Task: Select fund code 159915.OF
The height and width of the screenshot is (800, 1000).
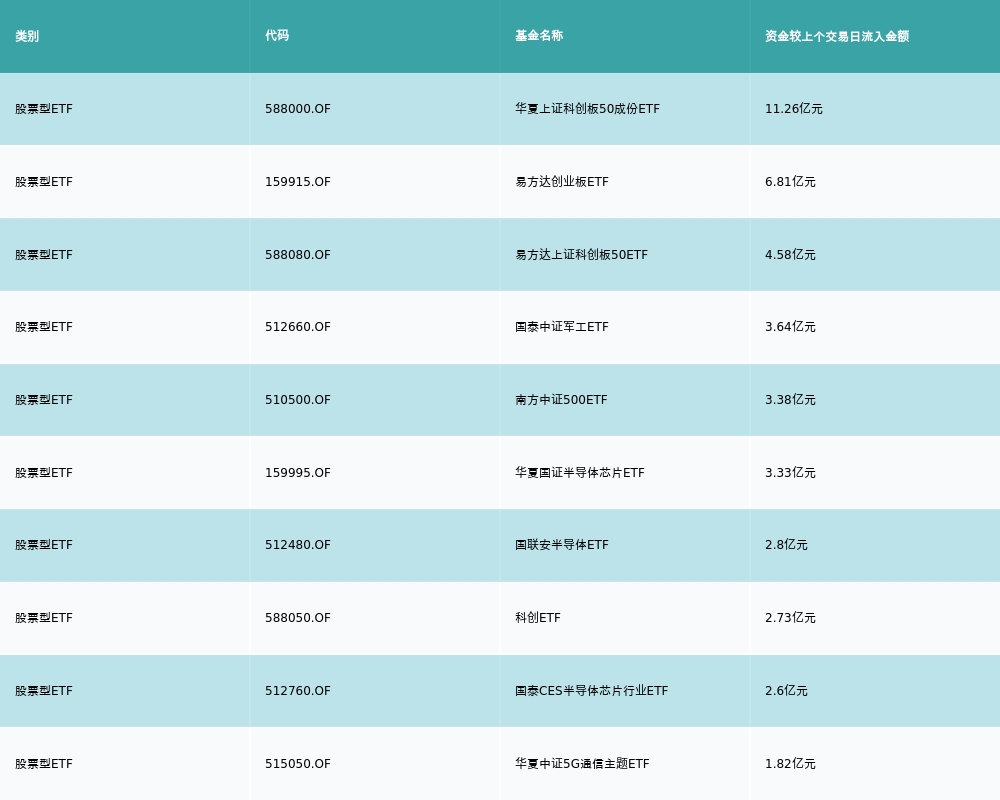Action: [298, 182]
